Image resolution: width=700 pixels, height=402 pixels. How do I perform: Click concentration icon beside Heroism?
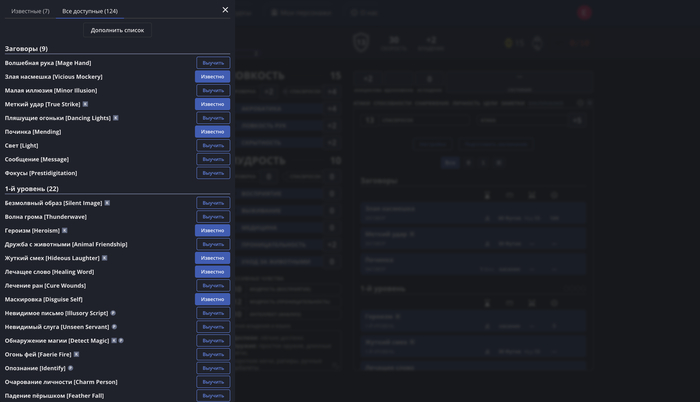click(65, 230)
